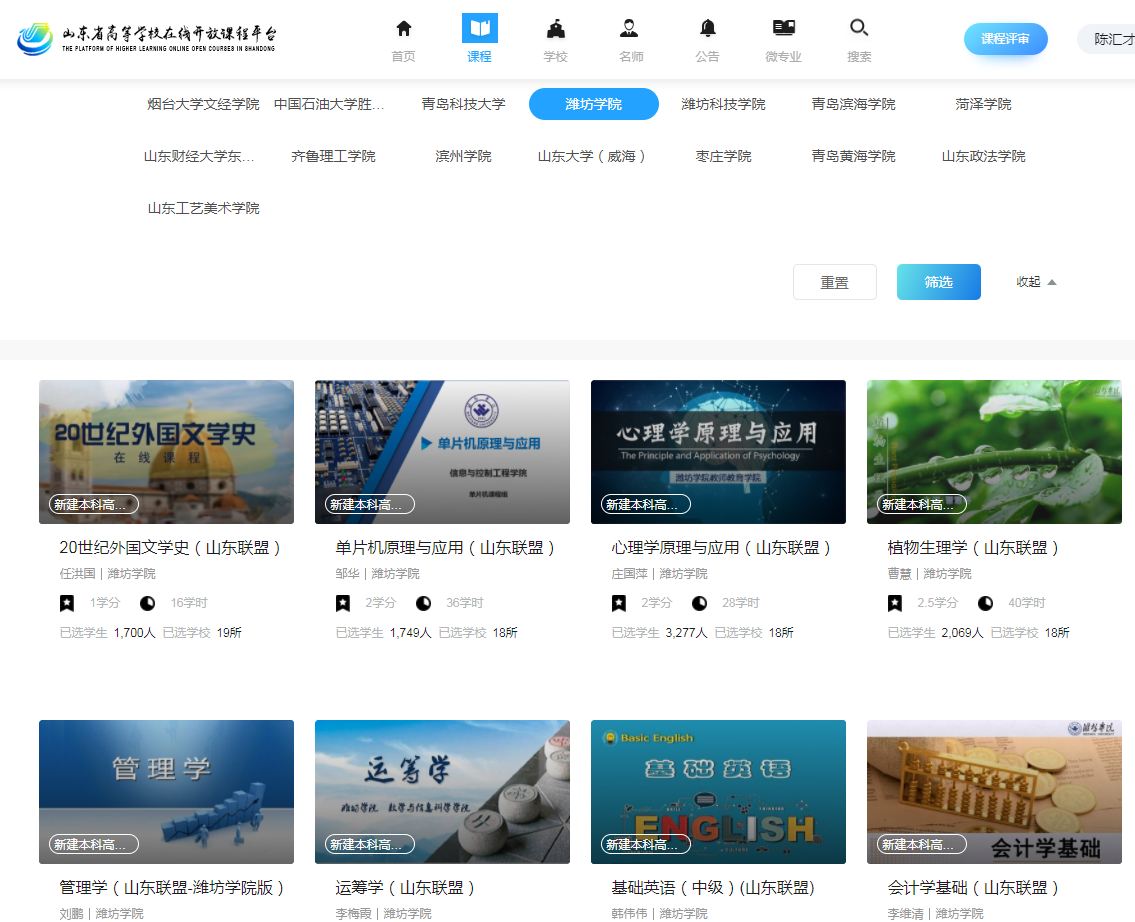Open the 心理学原理与应用（山东联盟） title link

click(722, 548)
